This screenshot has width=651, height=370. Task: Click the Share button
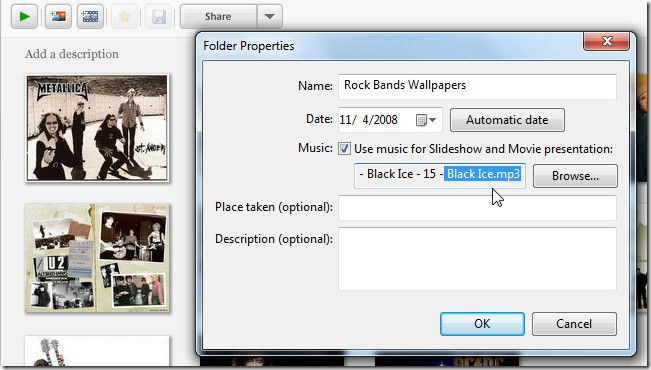coord(218,17)
